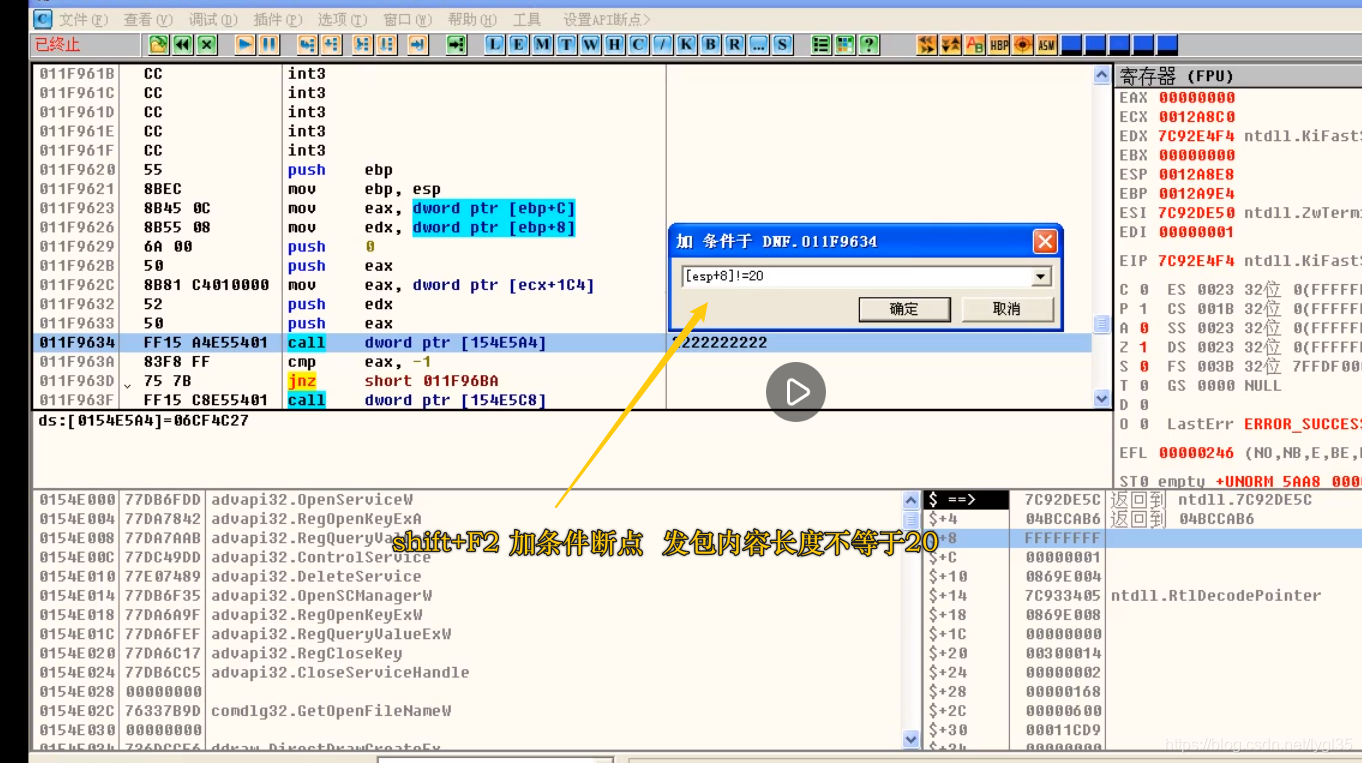Show Source with the S button
Image resolution: width=1362 pixels, height=763 pixels.
click(x=782, y=44)
